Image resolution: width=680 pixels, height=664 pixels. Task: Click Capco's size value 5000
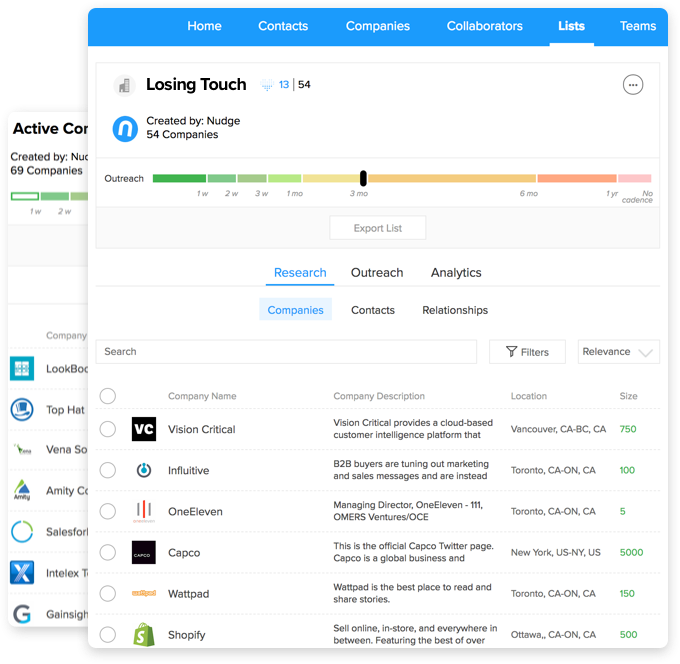click(631, 552)
